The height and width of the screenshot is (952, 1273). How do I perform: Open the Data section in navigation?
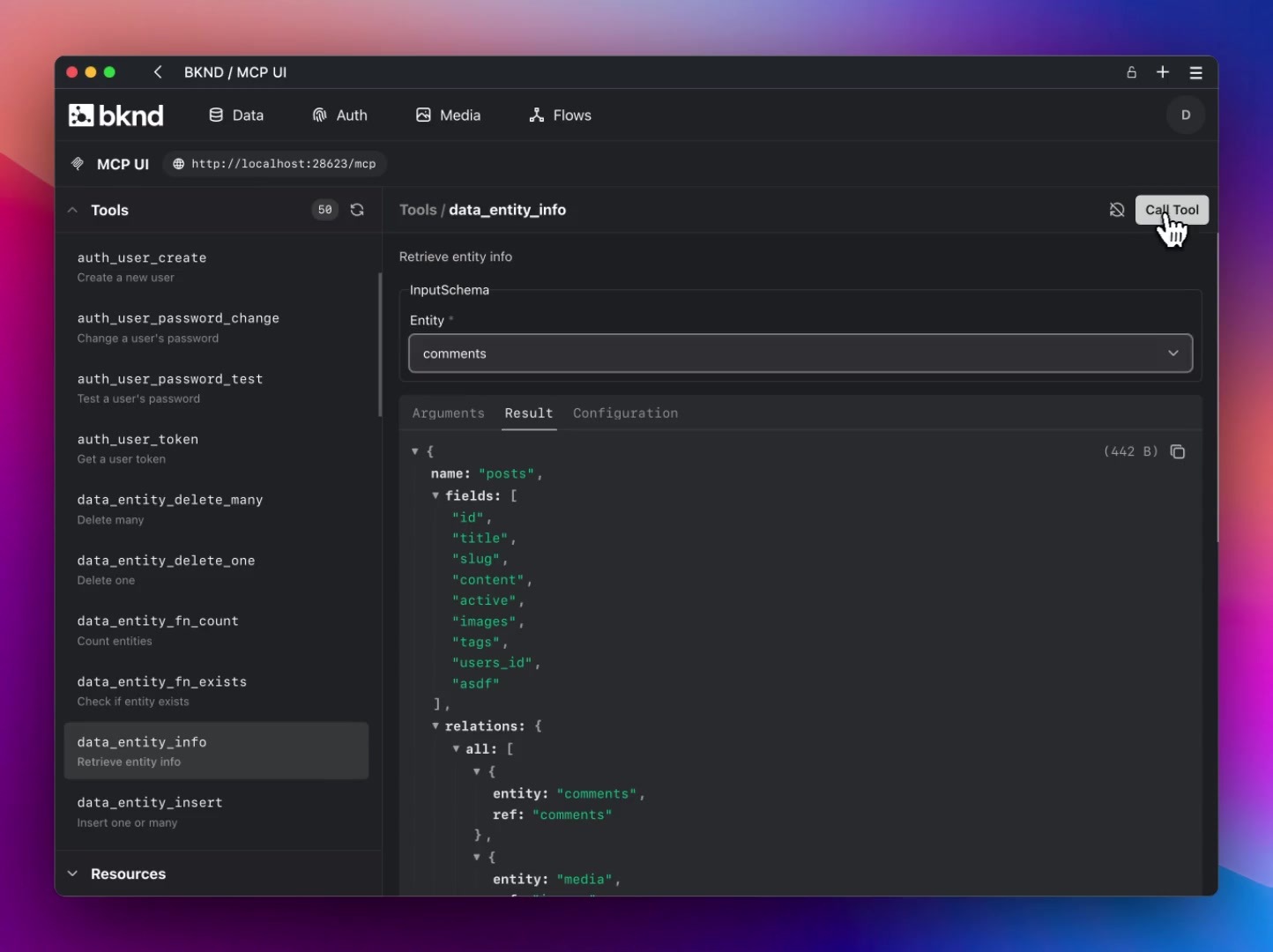[236, 115]
